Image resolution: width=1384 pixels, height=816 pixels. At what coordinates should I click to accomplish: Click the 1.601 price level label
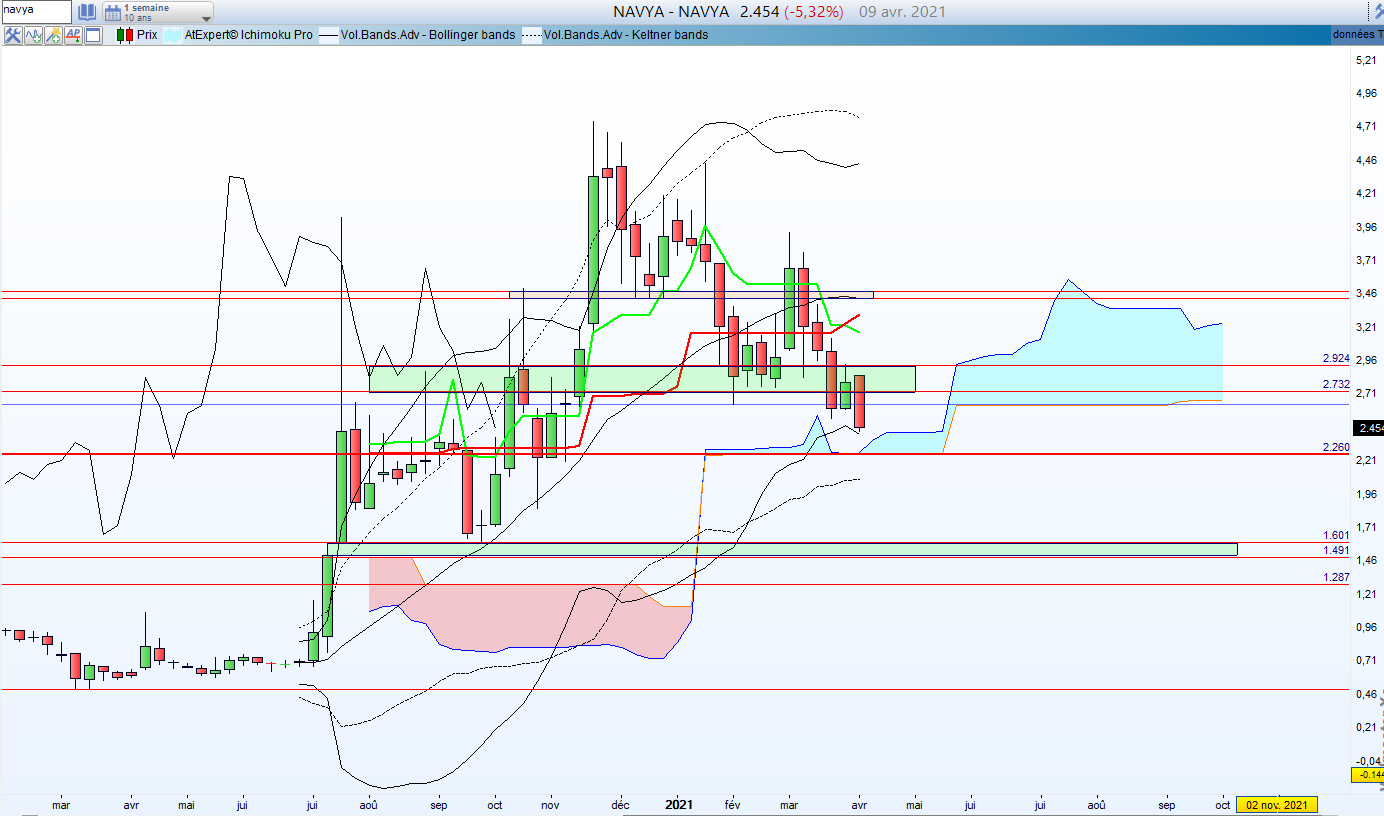tap(1336, 536)
